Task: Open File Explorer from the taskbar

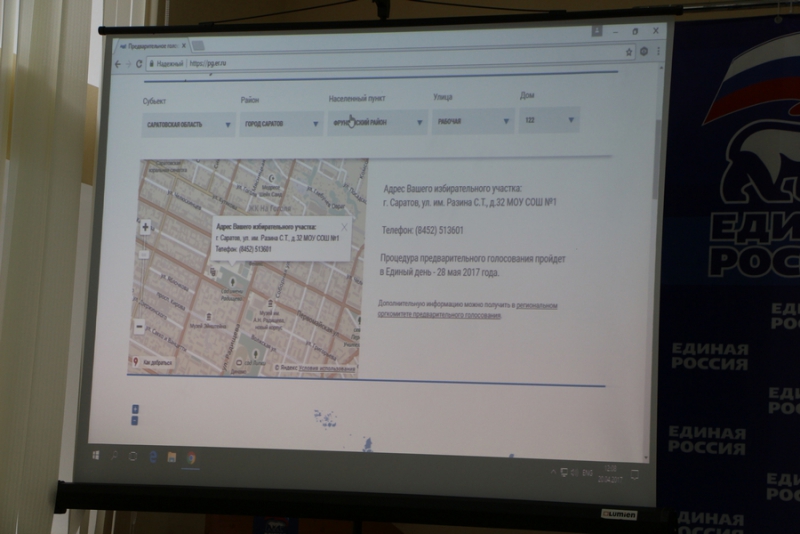Action: point(172,458)
